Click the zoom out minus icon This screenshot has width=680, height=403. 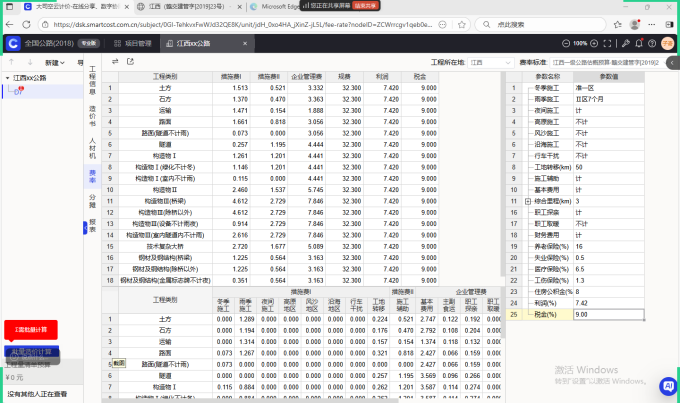567,44
